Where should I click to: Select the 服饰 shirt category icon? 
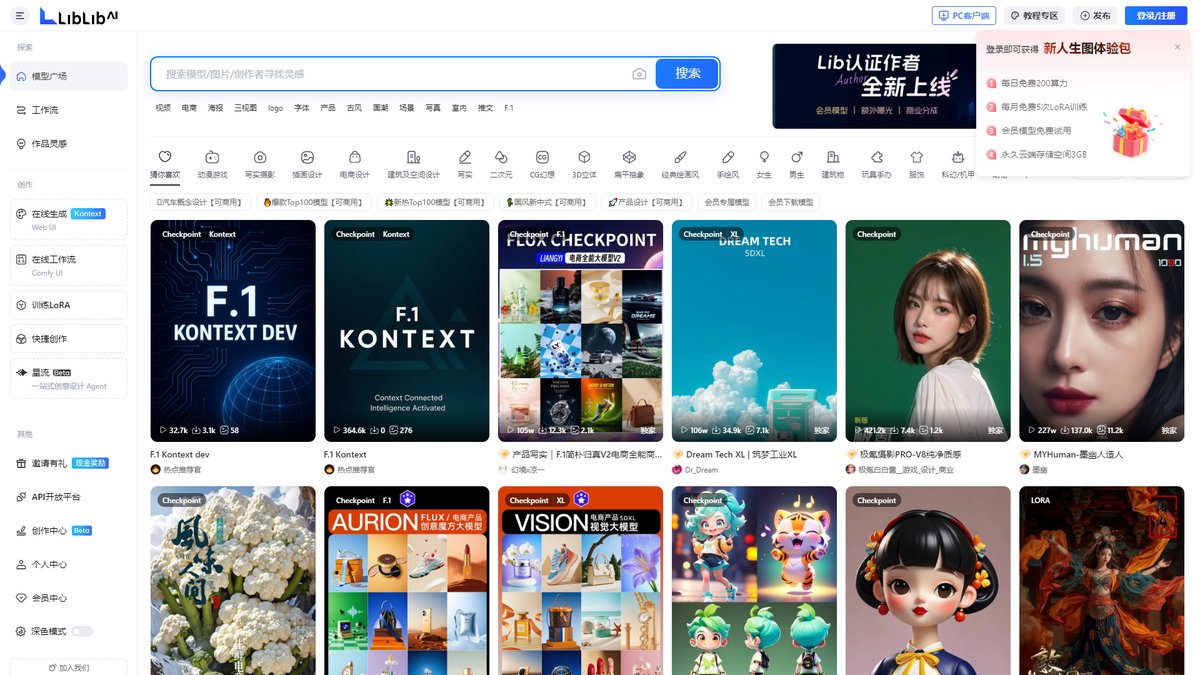(x=916, y=157)
